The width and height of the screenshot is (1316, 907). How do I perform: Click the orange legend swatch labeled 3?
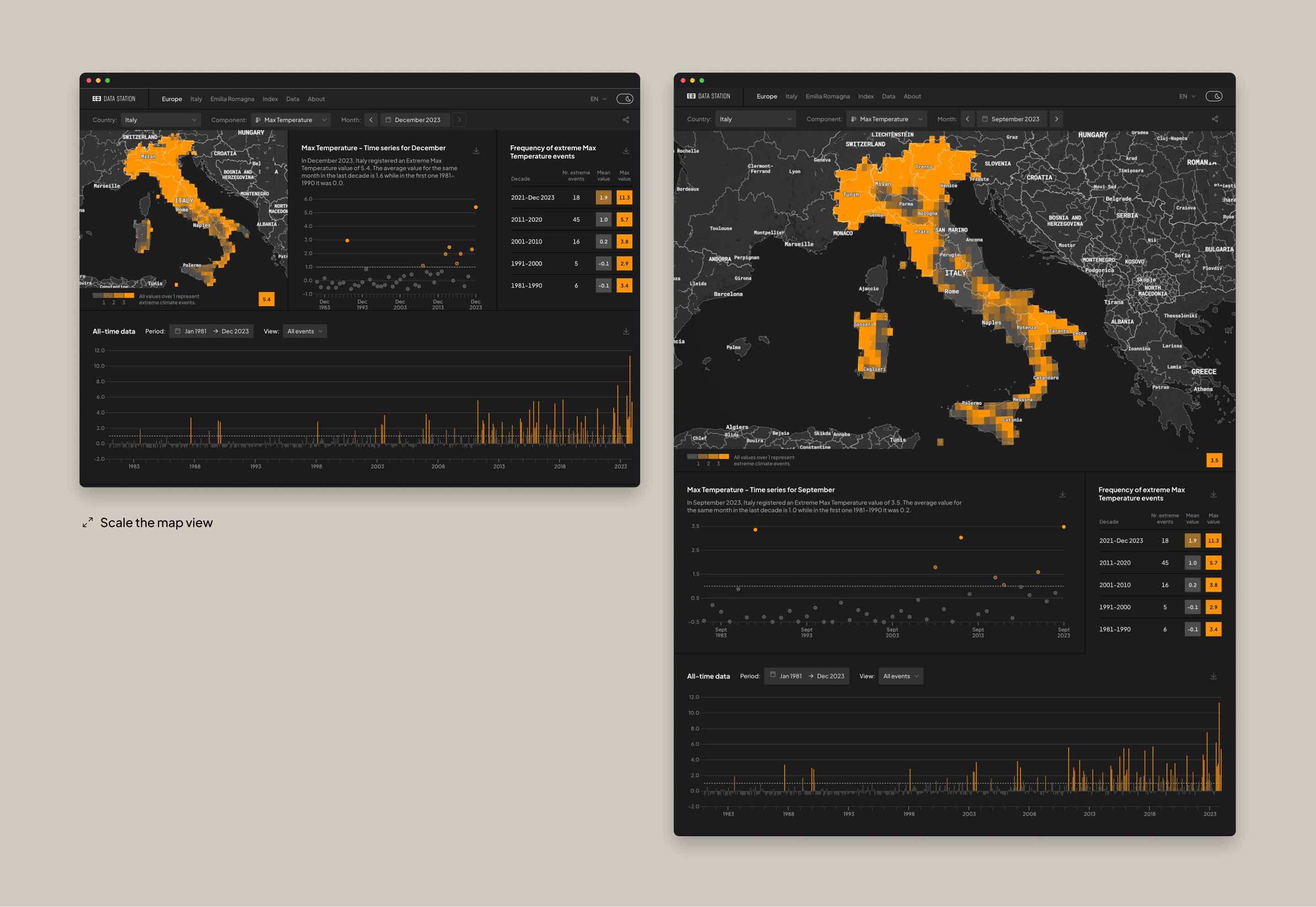tap(130, 295)
